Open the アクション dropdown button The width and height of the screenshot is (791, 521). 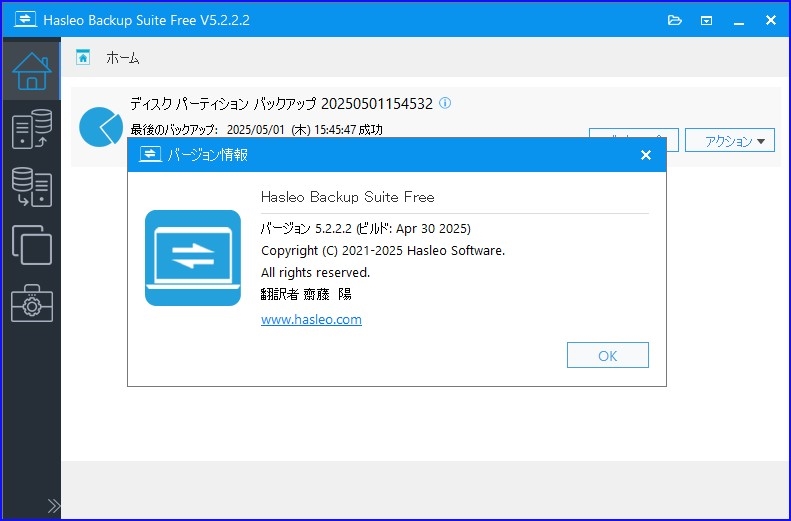tap(729, 141)
